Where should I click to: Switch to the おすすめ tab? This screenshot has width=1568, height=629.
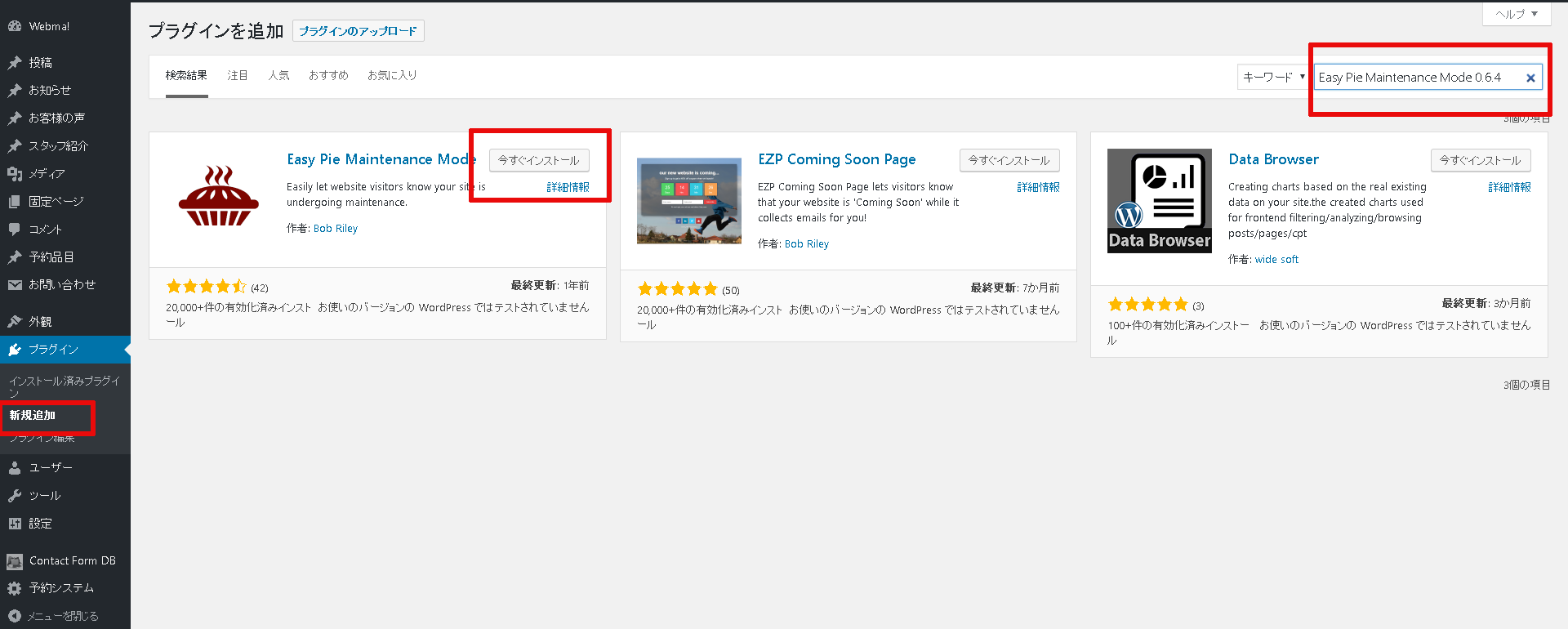(328, 76)
